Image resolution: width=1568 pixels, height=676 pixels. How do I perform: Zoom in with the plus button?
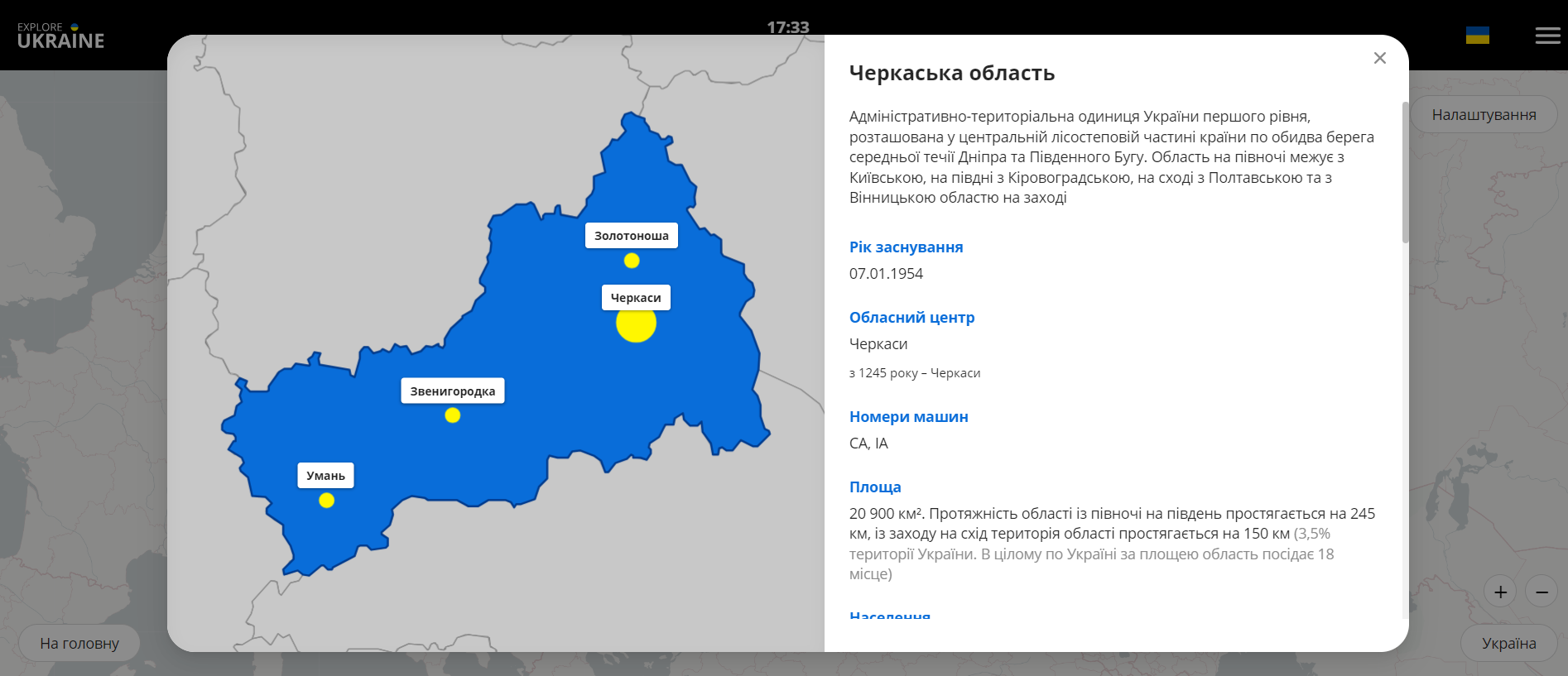click(x=1500, y=592)
